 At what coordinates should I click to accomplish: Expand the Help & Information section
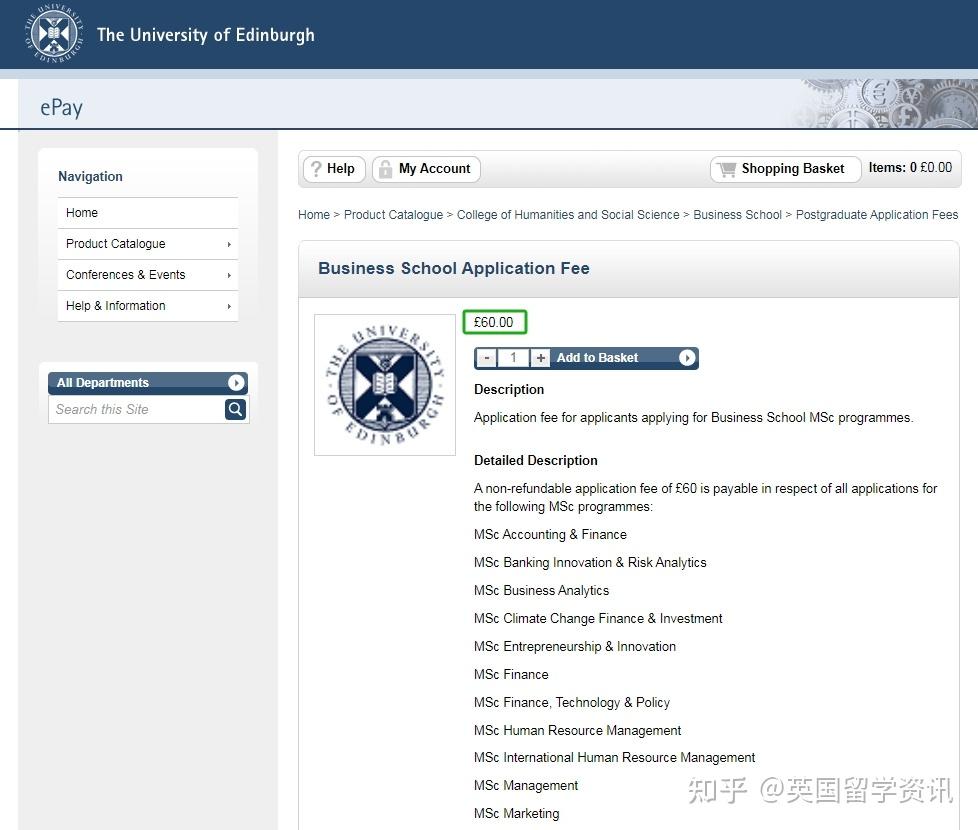point(114,305)
